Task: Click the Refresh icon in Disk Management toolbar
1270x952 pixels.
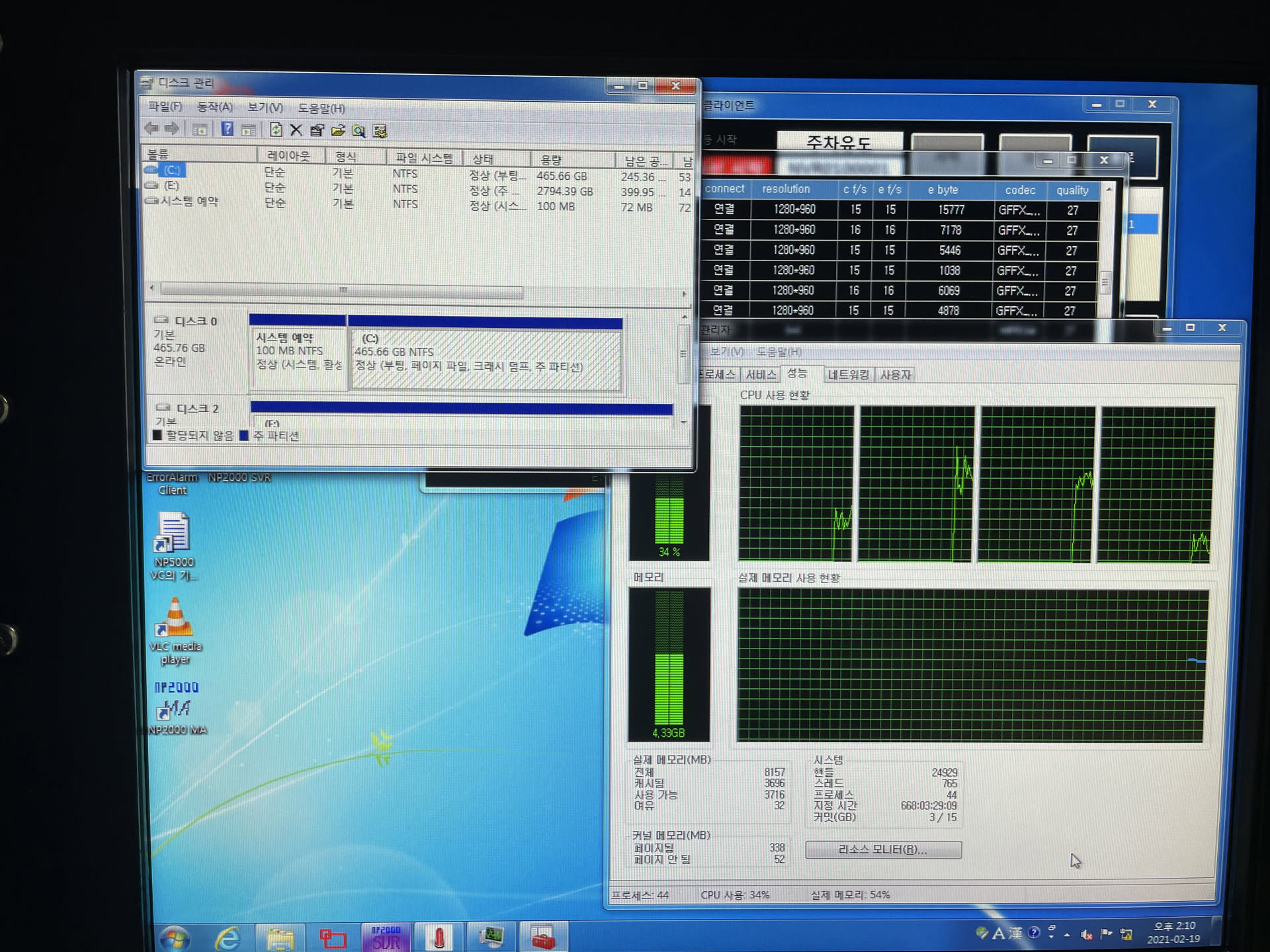Action: (x=276, y=130)
